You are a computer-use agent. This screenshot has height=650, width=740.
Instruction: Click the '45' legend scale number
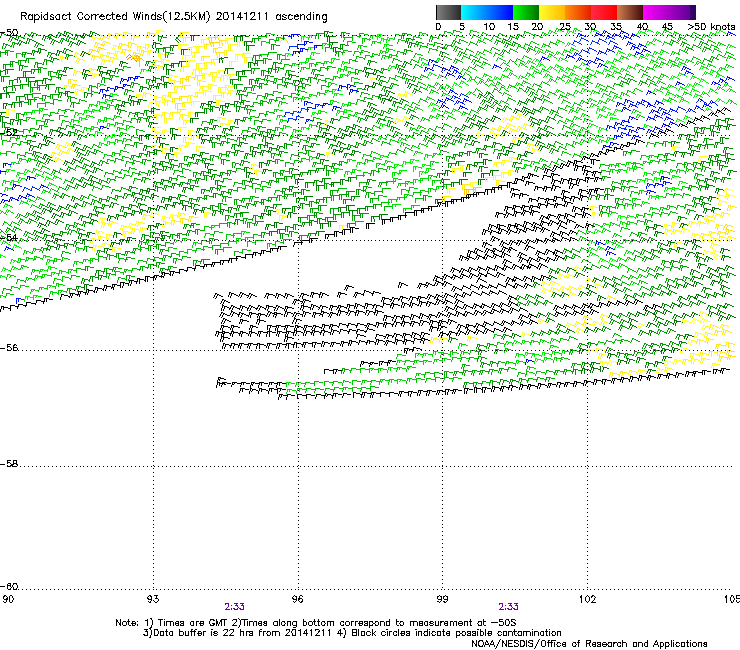(667, 27)
